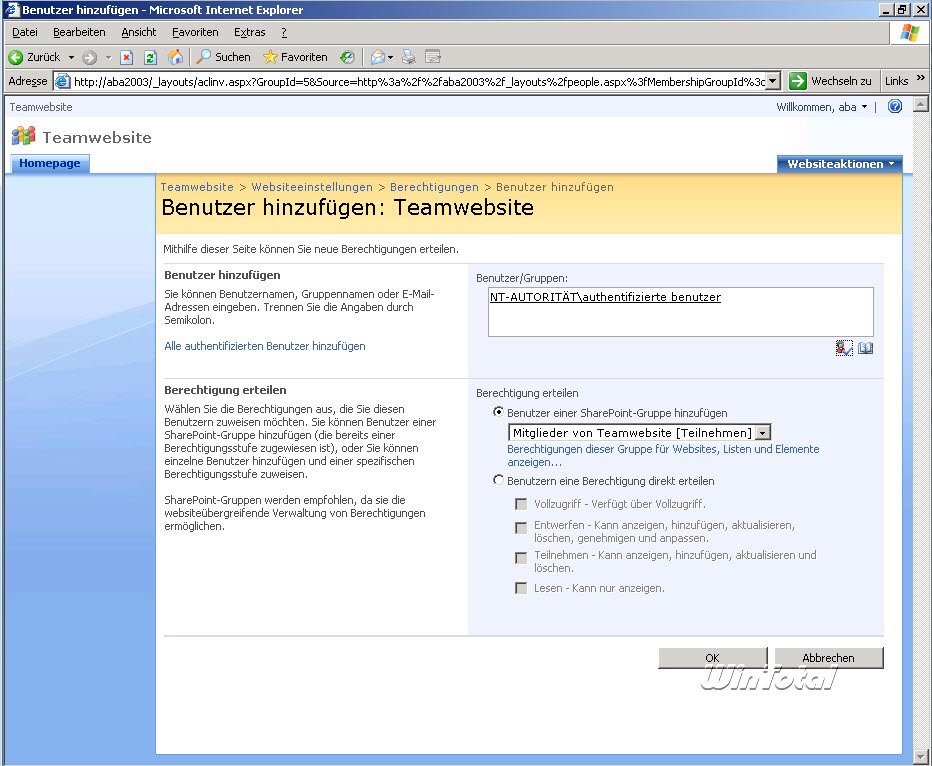Select 'Benutzer einer SharePoint-Gruppe hinzufügen' radio button

tap(498, 412)
